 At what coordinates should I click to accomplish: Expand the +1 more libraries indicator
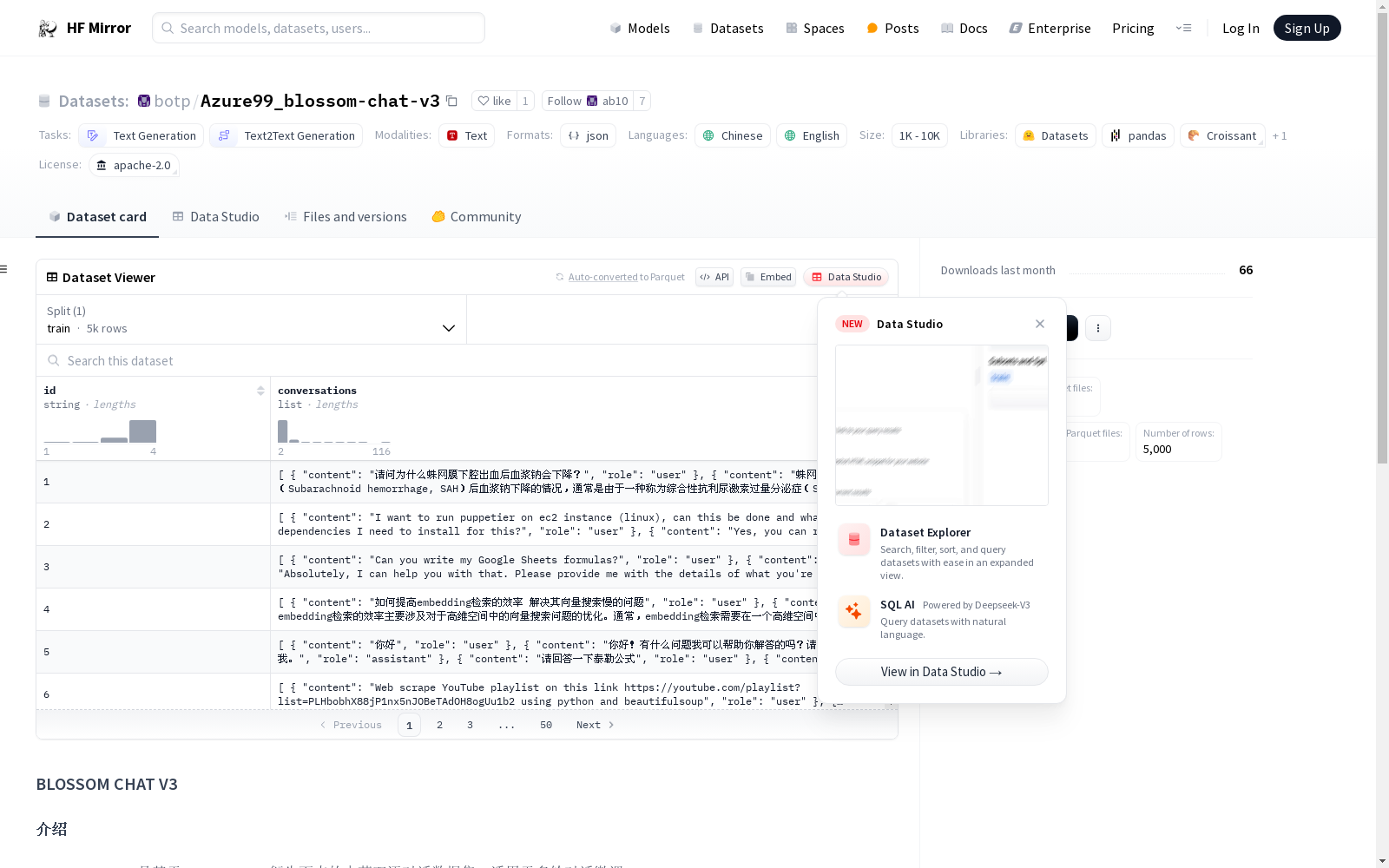(x=1280, y=135)
